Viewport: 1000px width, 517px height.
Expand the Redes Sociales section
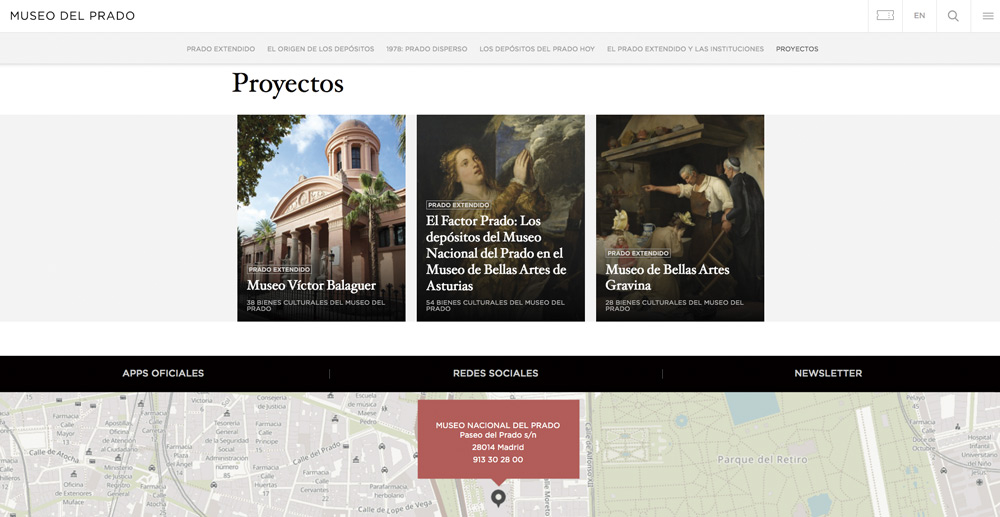(495, 374)
